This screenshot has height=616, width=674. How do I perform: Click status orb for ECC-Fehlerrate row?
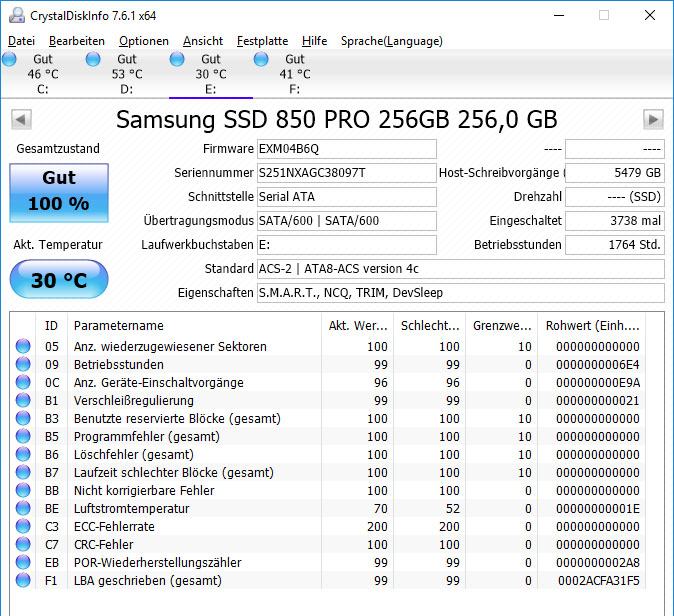[x=23, y=526]
